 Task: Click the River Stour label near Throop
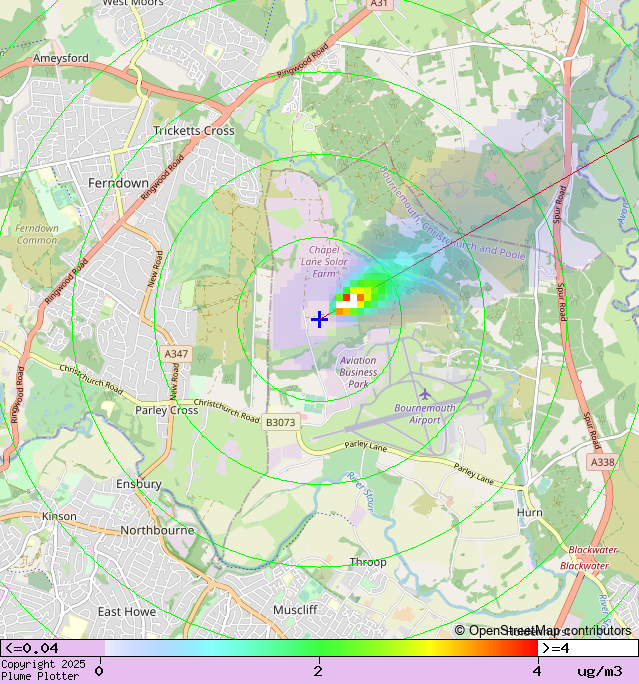361,491
